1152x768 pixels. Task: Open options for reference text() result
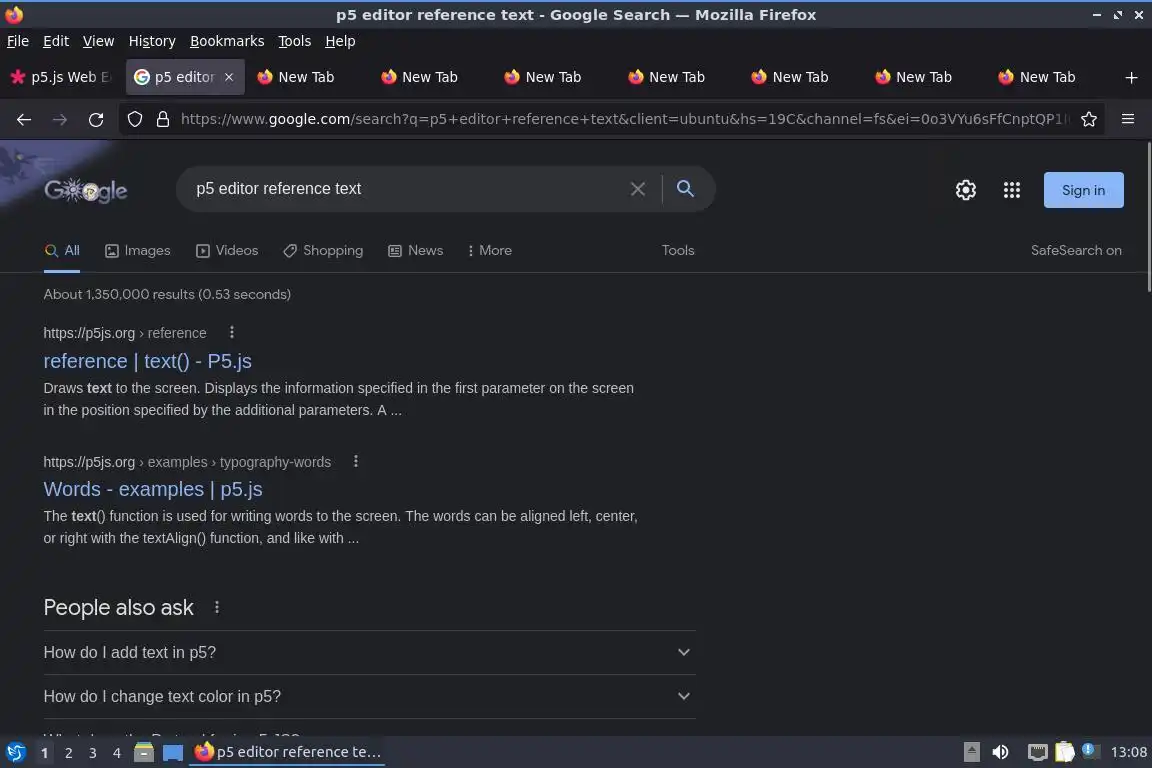click(x=231, y=332)
